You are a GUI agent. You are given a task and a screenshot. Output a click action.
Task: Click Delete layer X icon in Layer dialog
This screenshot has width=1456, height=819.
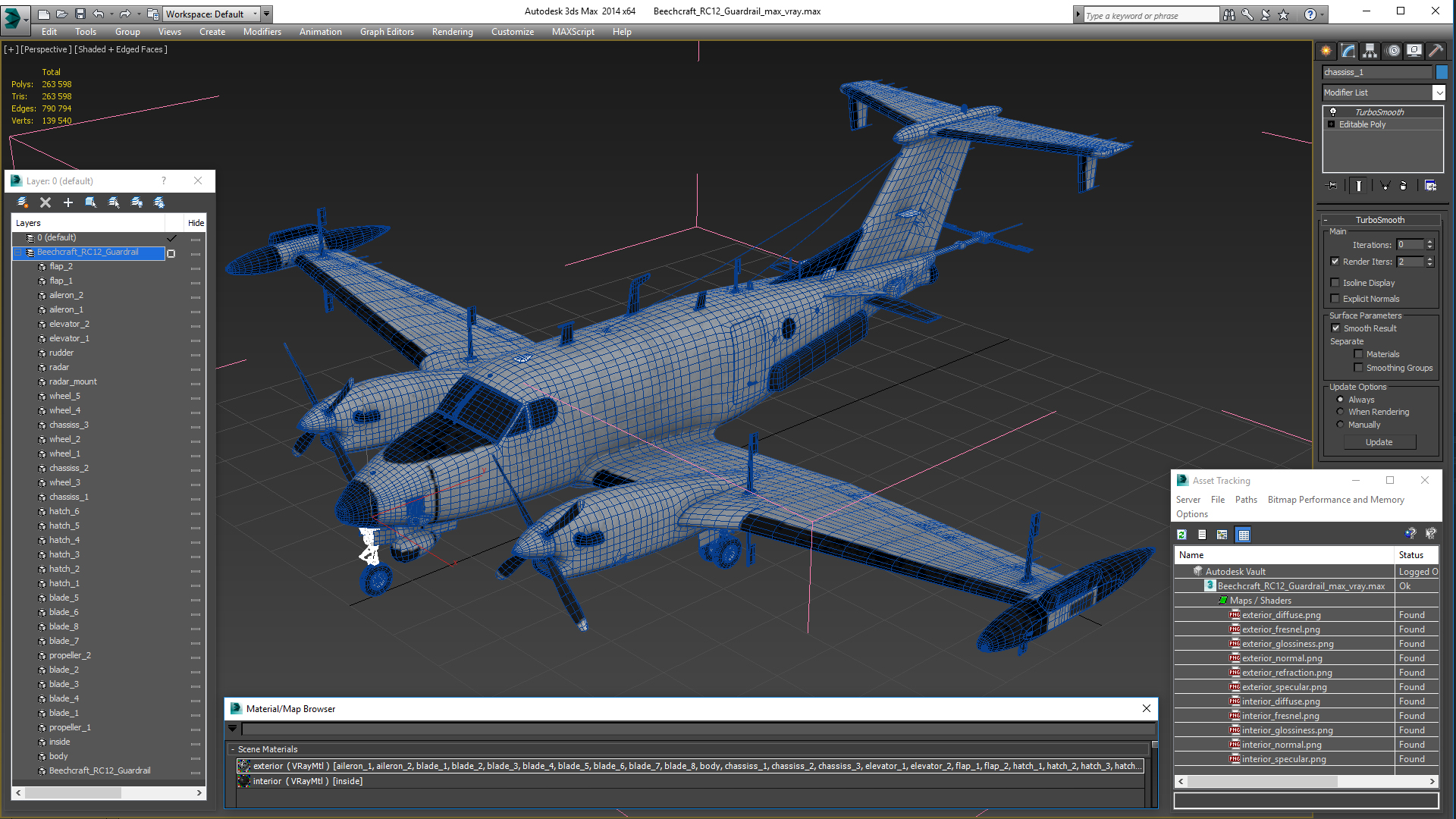pos(45,202)
